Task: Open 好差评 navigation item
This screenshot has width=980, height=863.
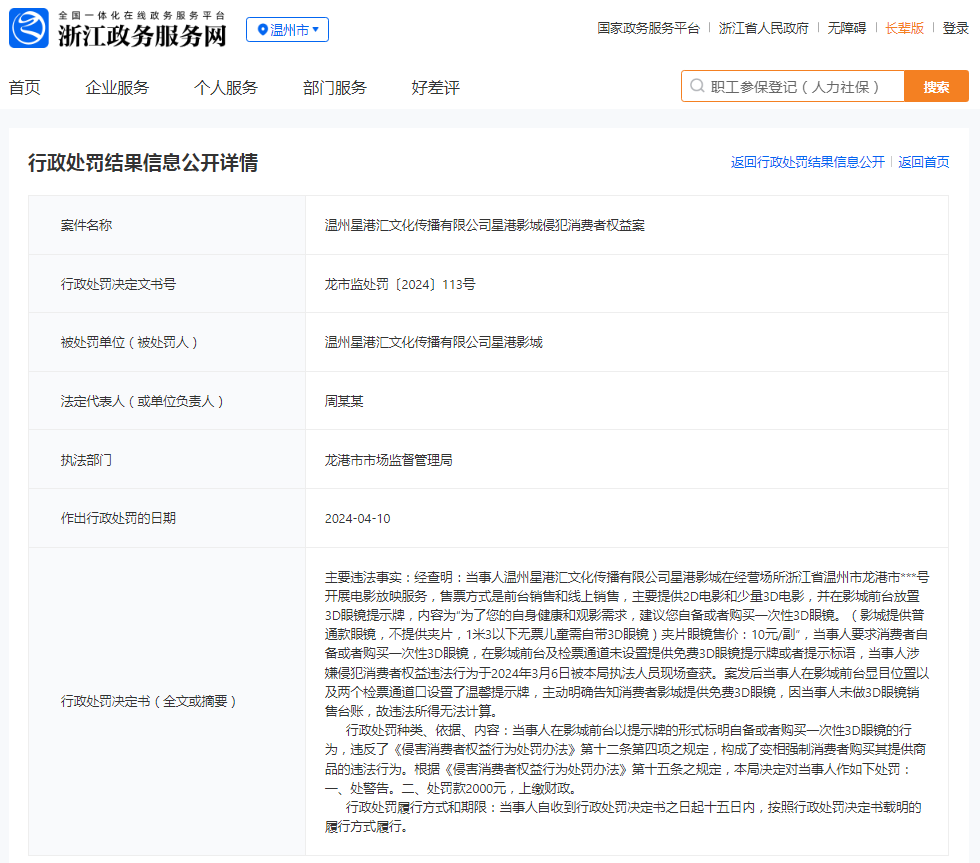Action: tap(436, 87)
